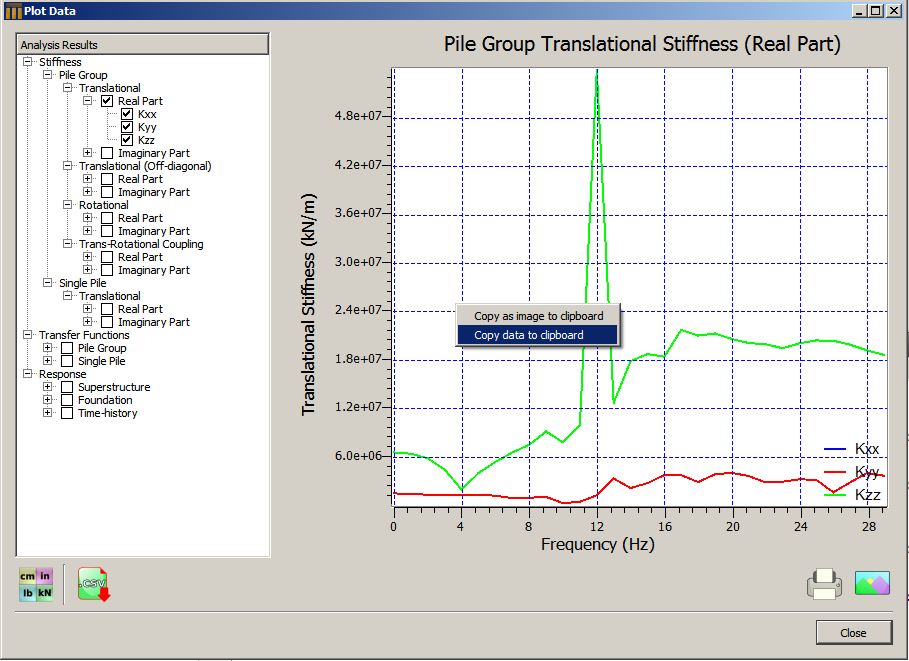Expand the Foundation response node
Screen dimensions: 909x661
point(48,400)
